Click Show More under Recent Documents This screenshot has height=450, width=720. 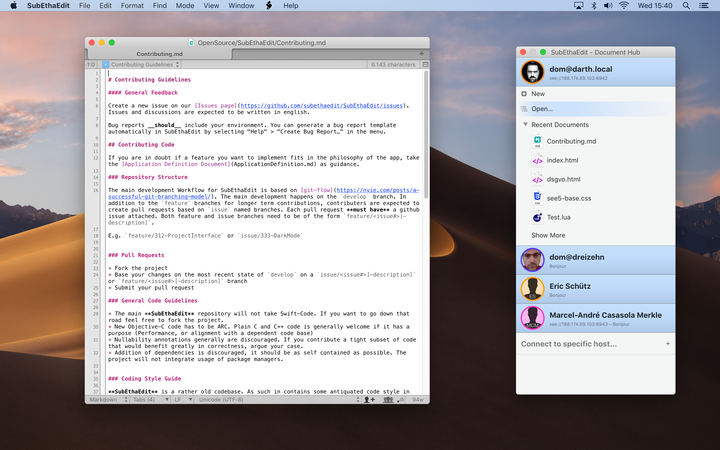548,235
